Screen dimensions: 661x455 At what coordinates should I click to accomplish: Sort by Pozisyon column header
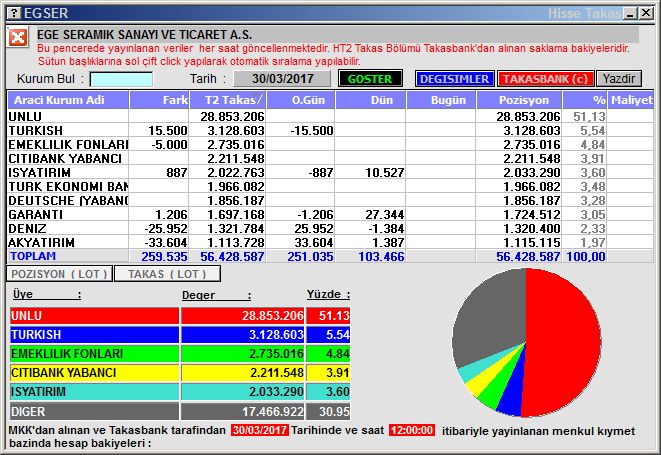tap(519, 100)
